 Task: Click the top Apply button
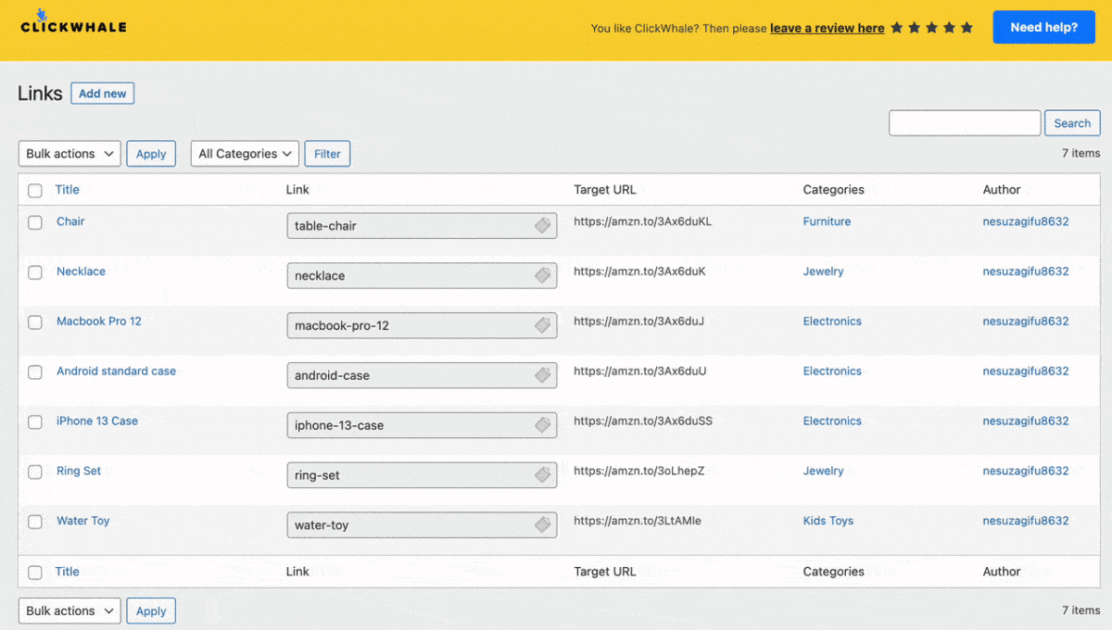click(x=151, y=154)
